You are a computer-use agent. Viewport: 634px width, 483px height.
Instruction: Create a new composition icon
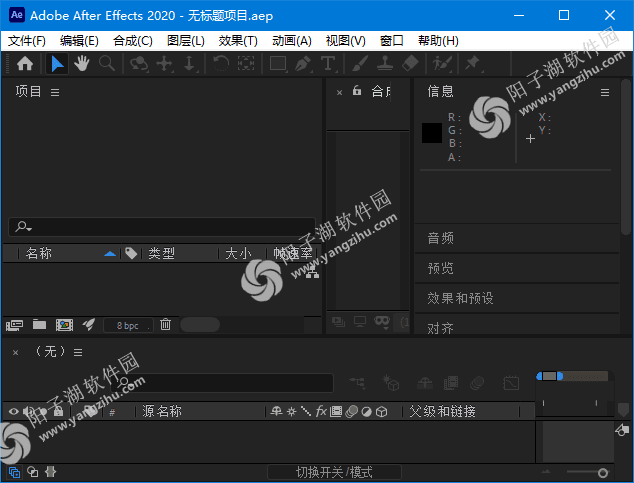point(64,325)
